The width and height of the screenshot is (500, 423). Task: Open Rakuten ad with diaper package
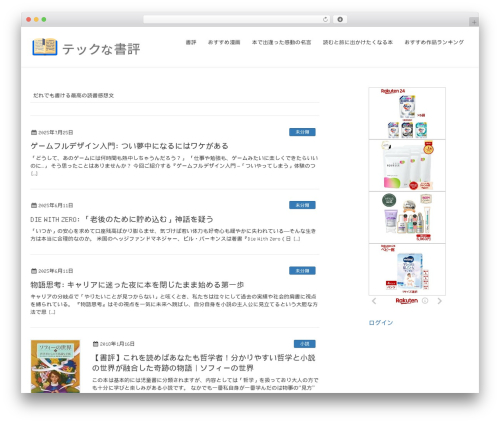coord(407,270)
